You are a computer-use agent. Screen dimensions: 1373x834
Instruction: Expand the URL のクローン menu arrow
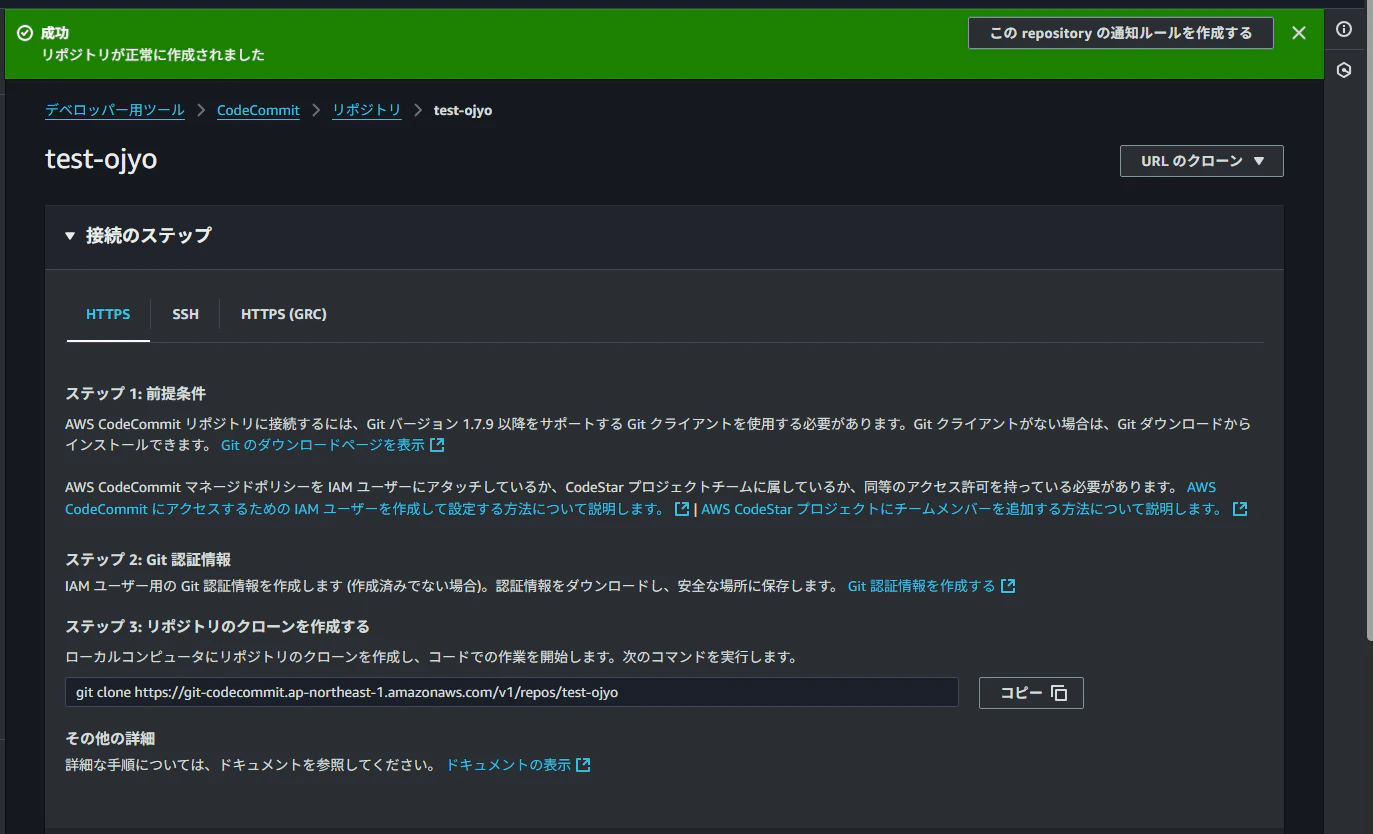click(1262, 161)
